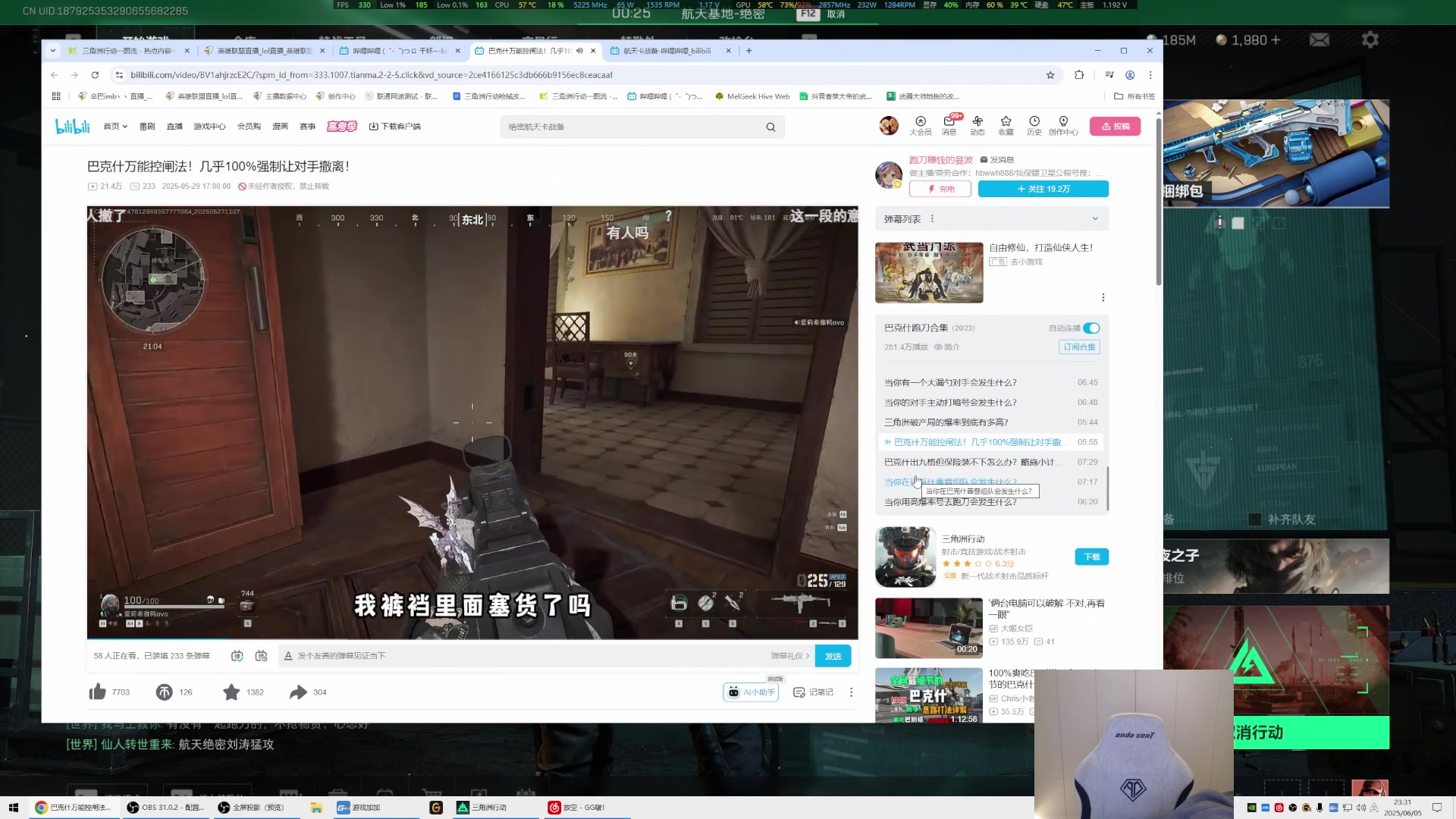
Task: Click pink 投稿 upload button
Action: [1115, 126]
